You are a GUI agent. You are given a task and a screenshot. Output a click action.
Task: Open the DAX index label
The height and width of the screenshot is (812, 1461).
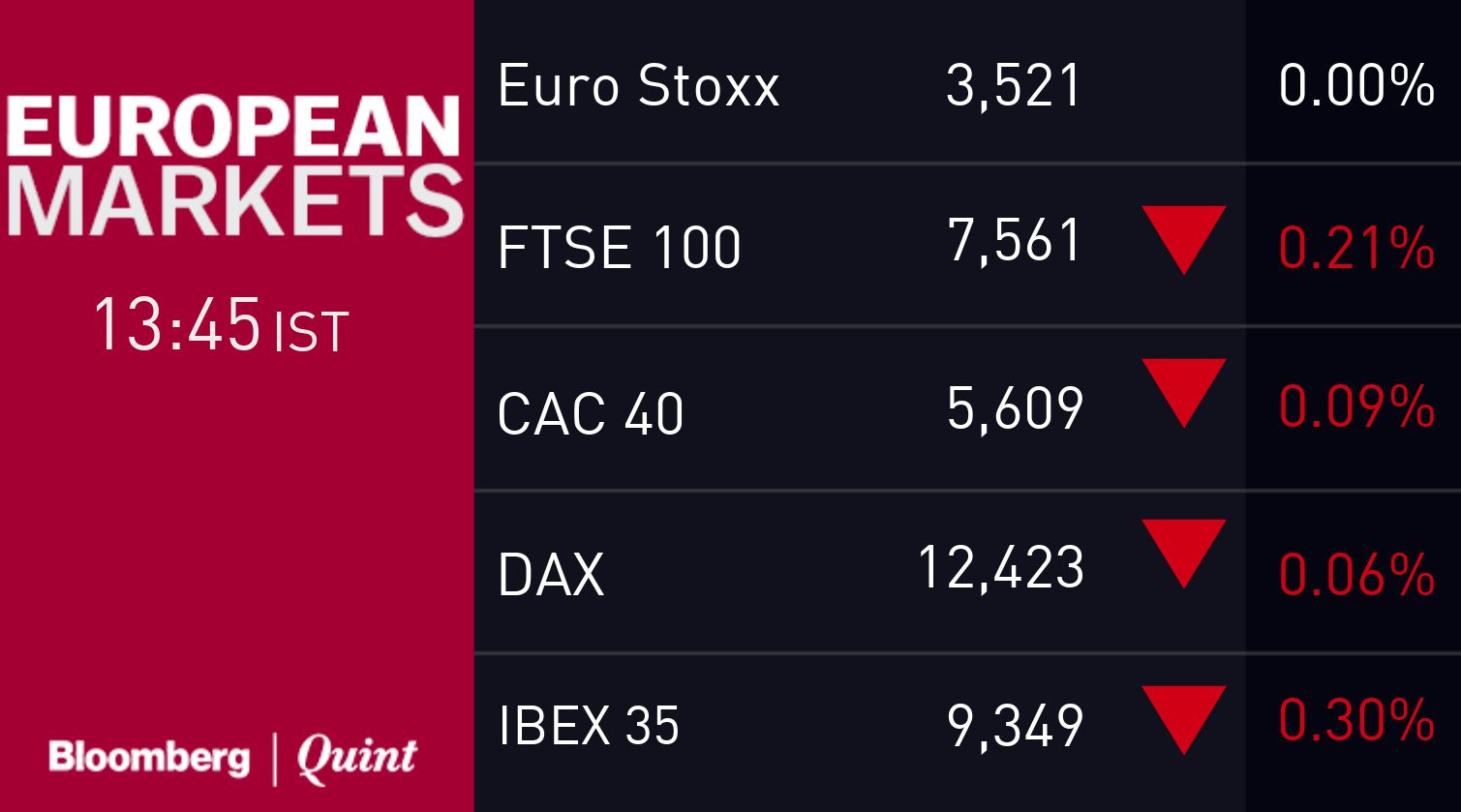[551, 574]
